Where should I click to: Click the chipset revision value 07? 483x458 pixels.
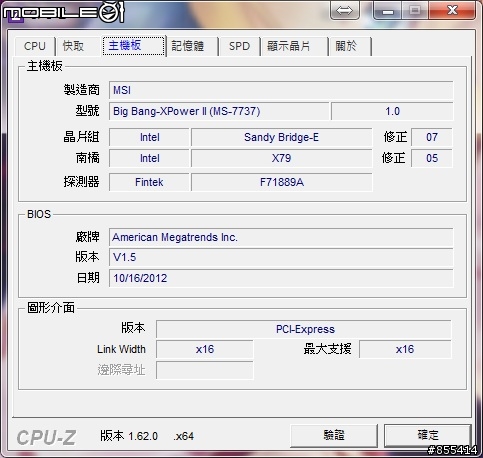(432, 137)
